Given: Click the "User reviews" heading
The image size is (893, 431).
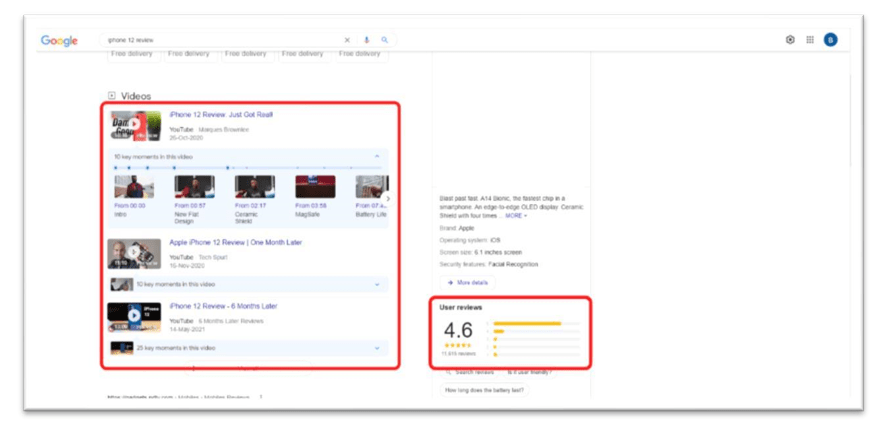Looking at the screenshot, I should pos(461,307).
